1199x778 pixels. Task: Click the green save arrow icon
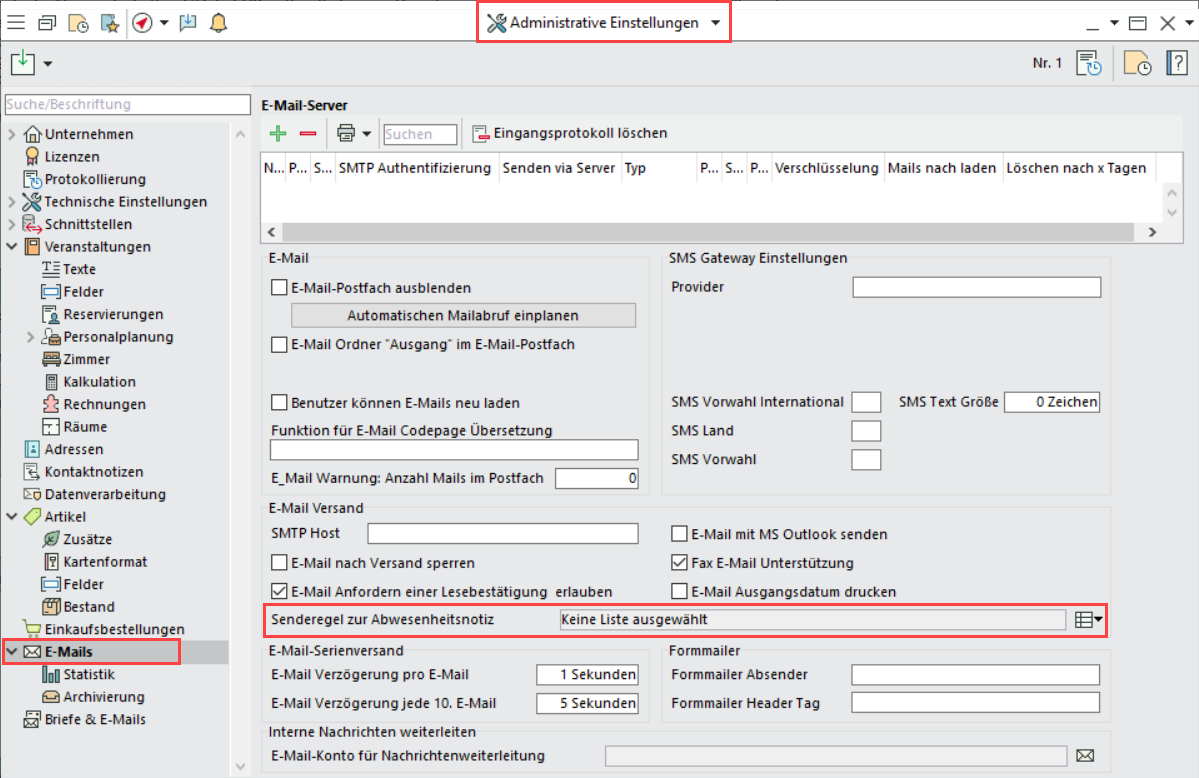coord(23,64)
